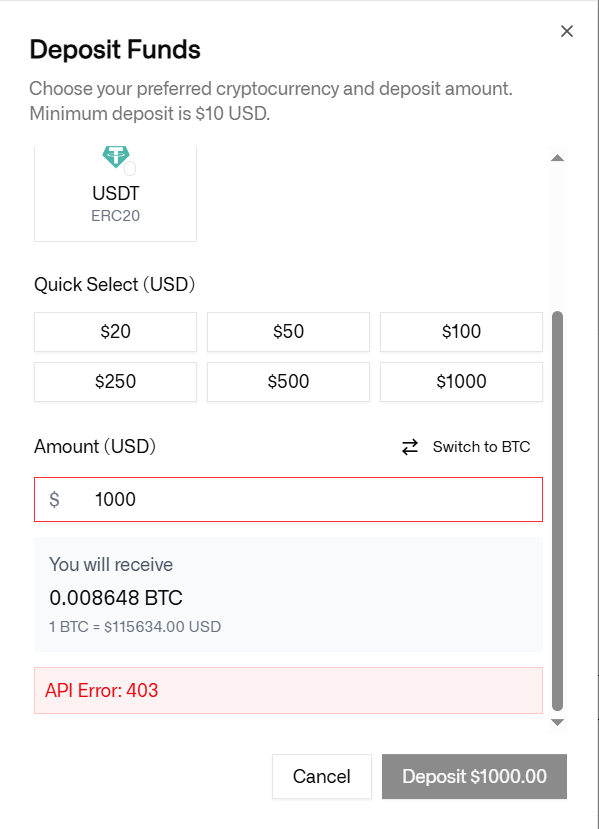
Task: Pick the $100 quick select option
Action: pyautogui.click(x=461, y=331)
